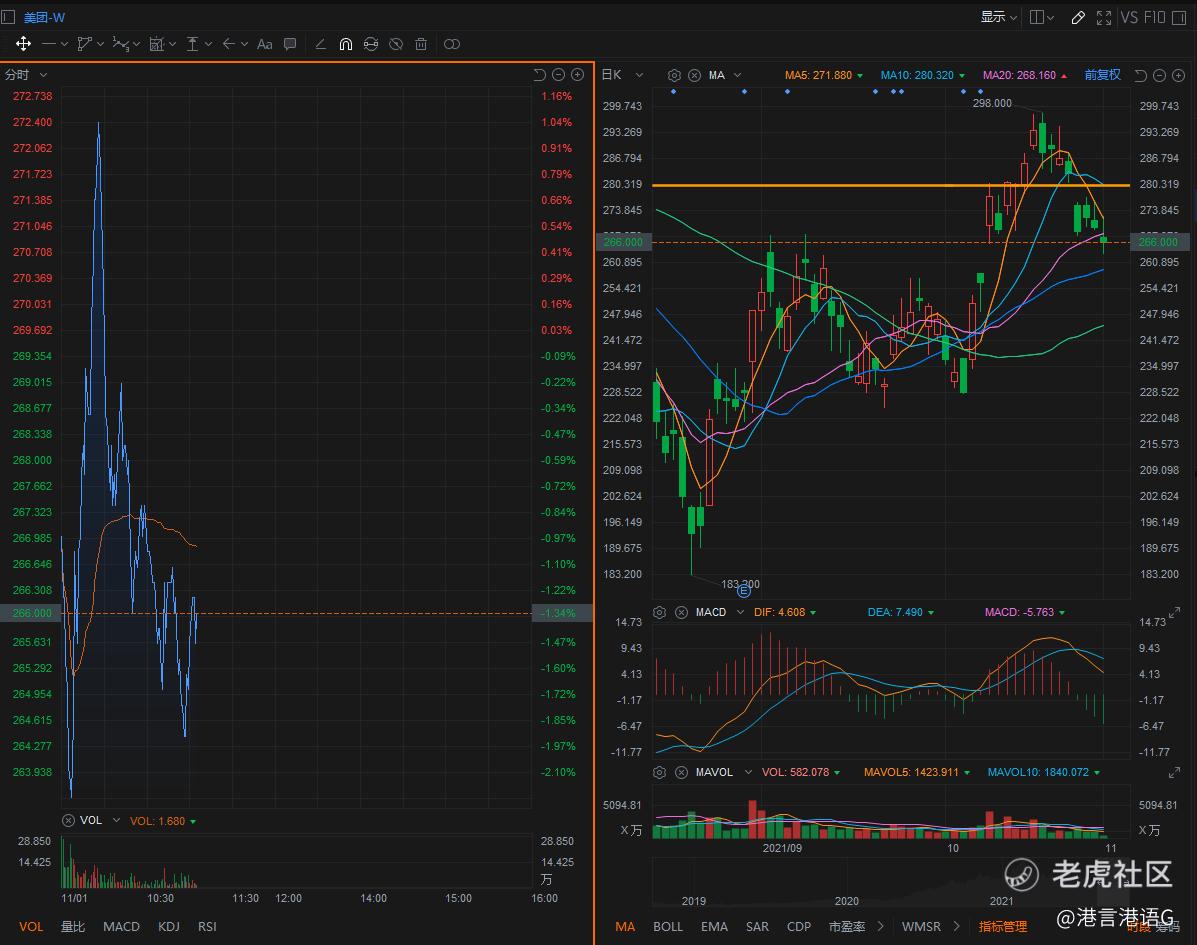1197x945 pixels.
Task: Reset daily K chart zoom (undo icon)
Action: [x=1141, y=75]
